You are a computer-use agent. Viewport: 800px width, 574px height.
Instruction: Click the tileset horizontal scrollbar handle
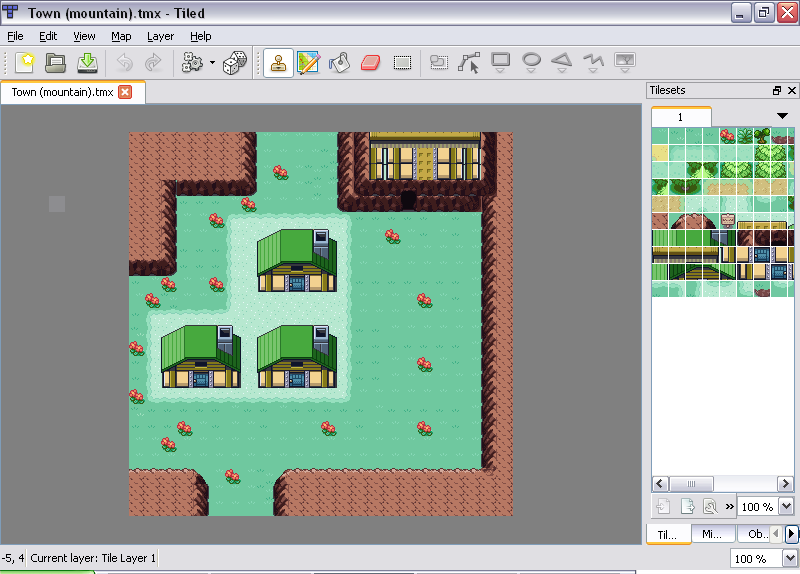point(691,484)
